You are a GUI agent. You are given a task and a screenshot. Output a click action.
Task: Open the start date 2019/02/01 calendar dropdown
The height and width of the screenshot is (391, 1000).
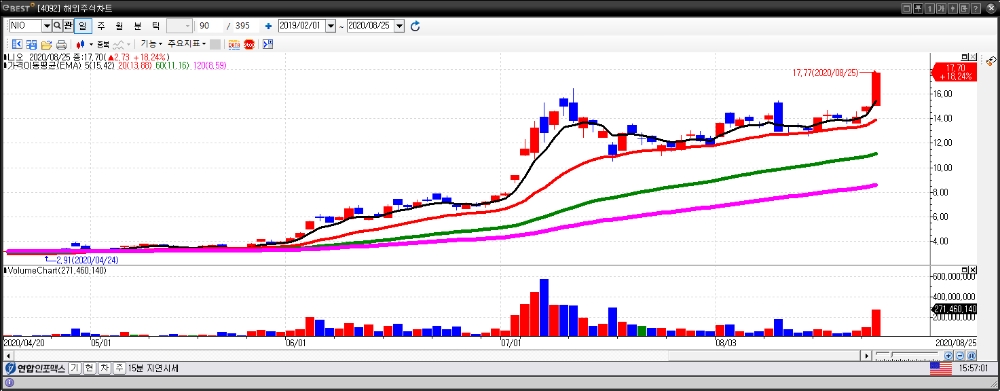pyautogui.click(x=330, y=26)
